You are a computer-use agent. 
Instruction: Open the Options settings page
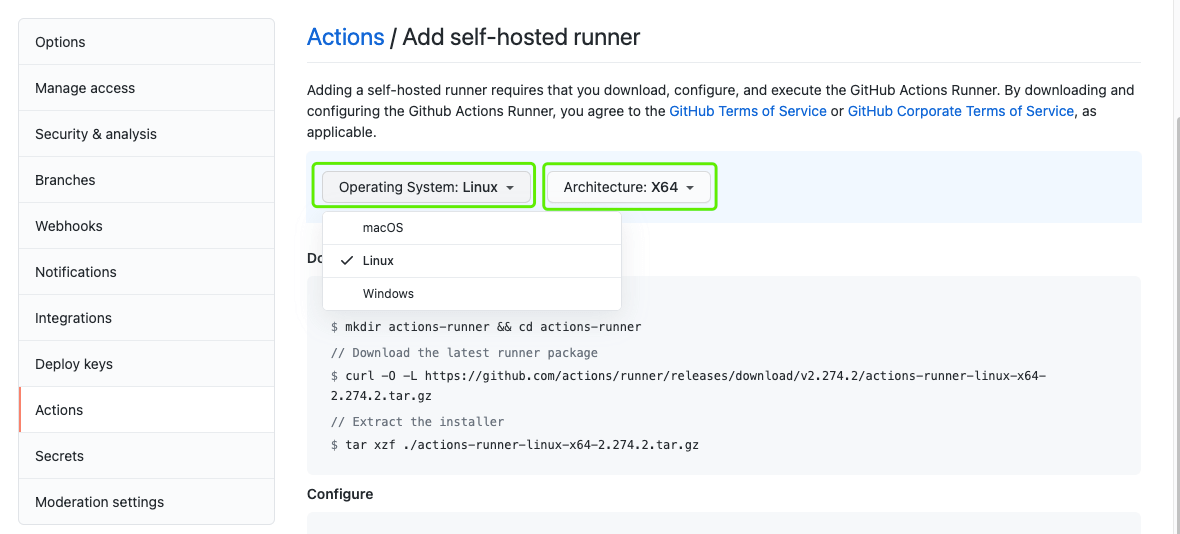(x=147, y=42)
